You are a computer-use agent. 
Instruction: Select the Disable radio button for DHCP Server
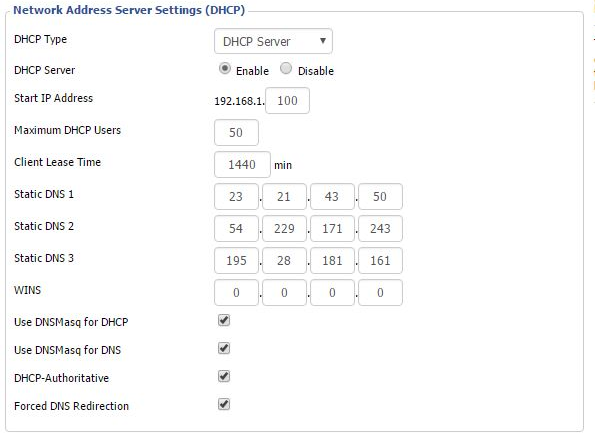coord(286,68)
